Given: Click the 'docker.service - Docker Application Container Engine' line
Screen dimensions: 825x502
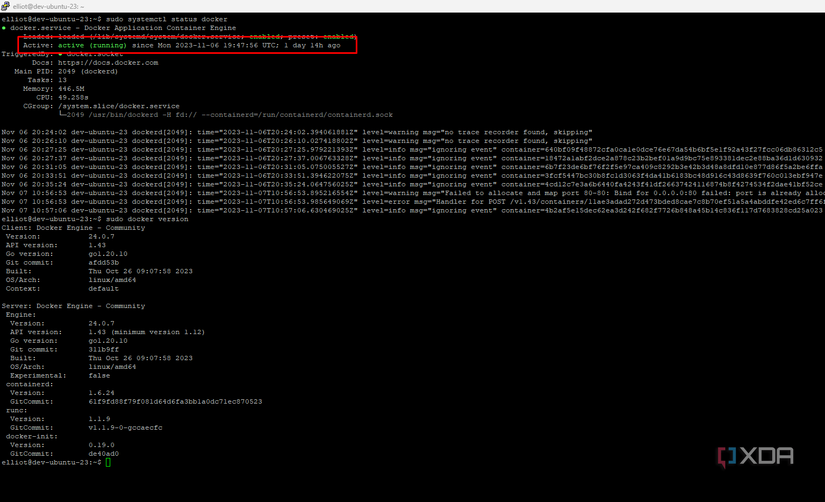Looking at the screenshot, I should coord(123,28).
